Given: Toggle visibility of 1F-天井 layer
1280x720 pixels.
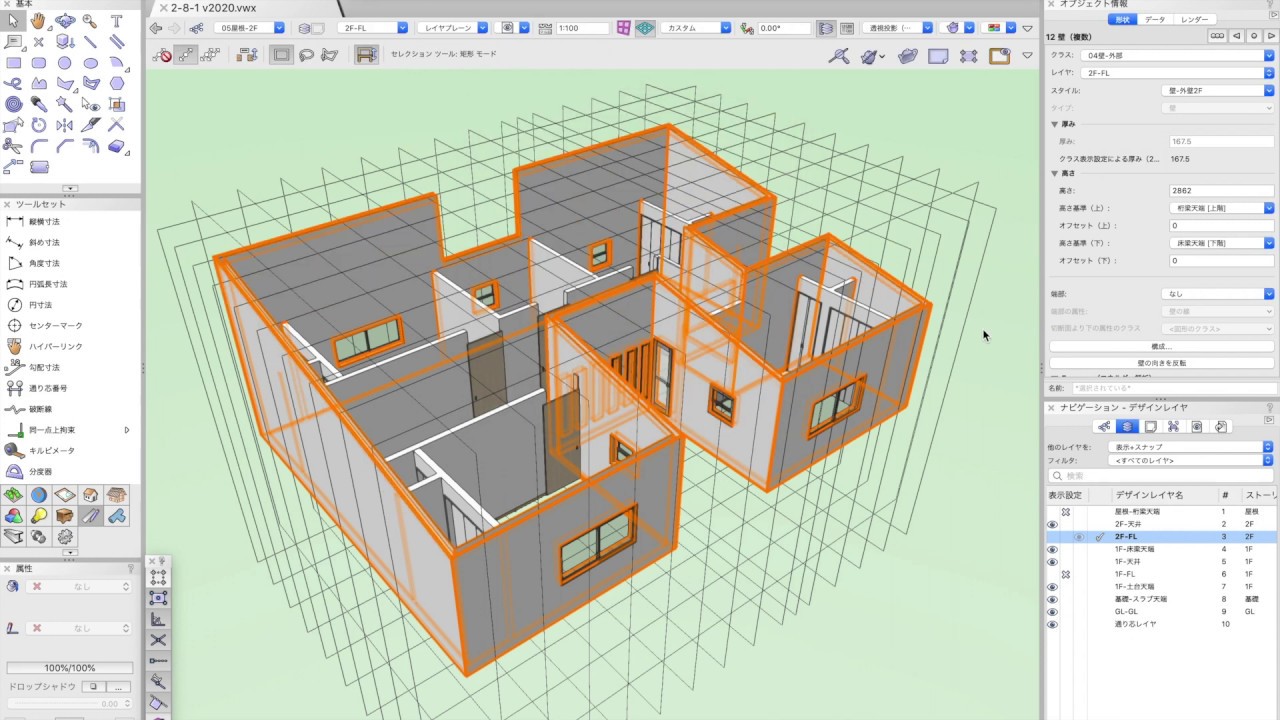Looking at the screenshot, I should 1052,562.
